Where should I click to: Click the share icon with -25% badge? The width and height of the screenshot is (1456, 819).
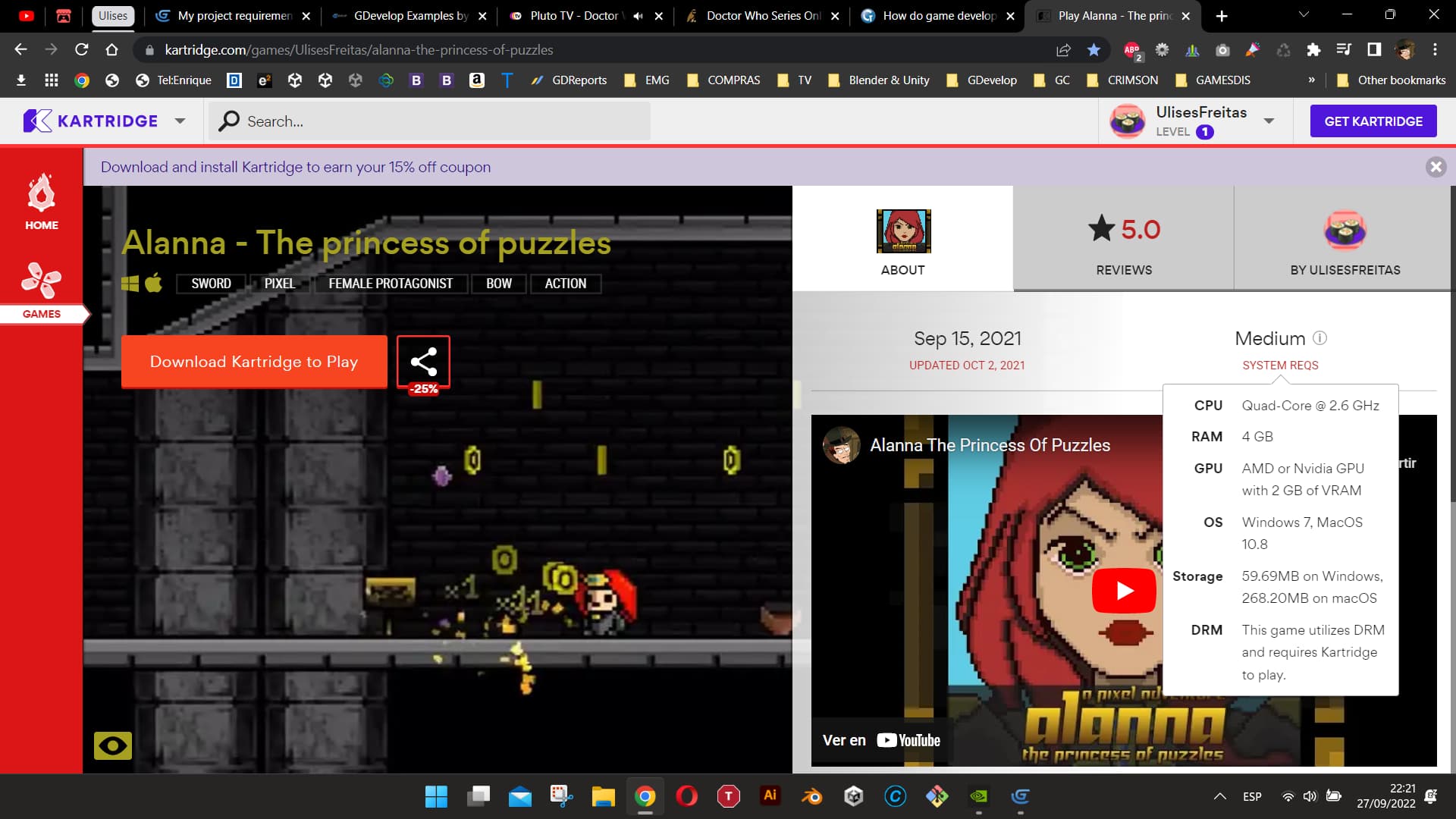coord(423,362)
